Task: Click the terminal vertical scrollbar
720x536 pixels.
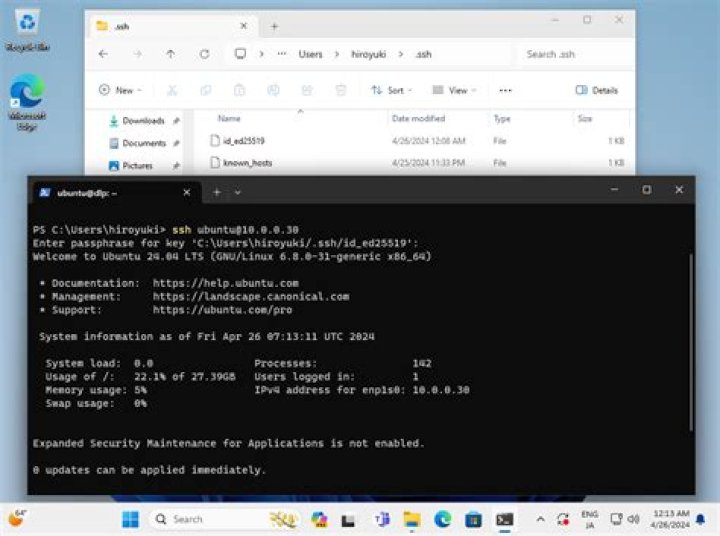Action: (691, 342)
